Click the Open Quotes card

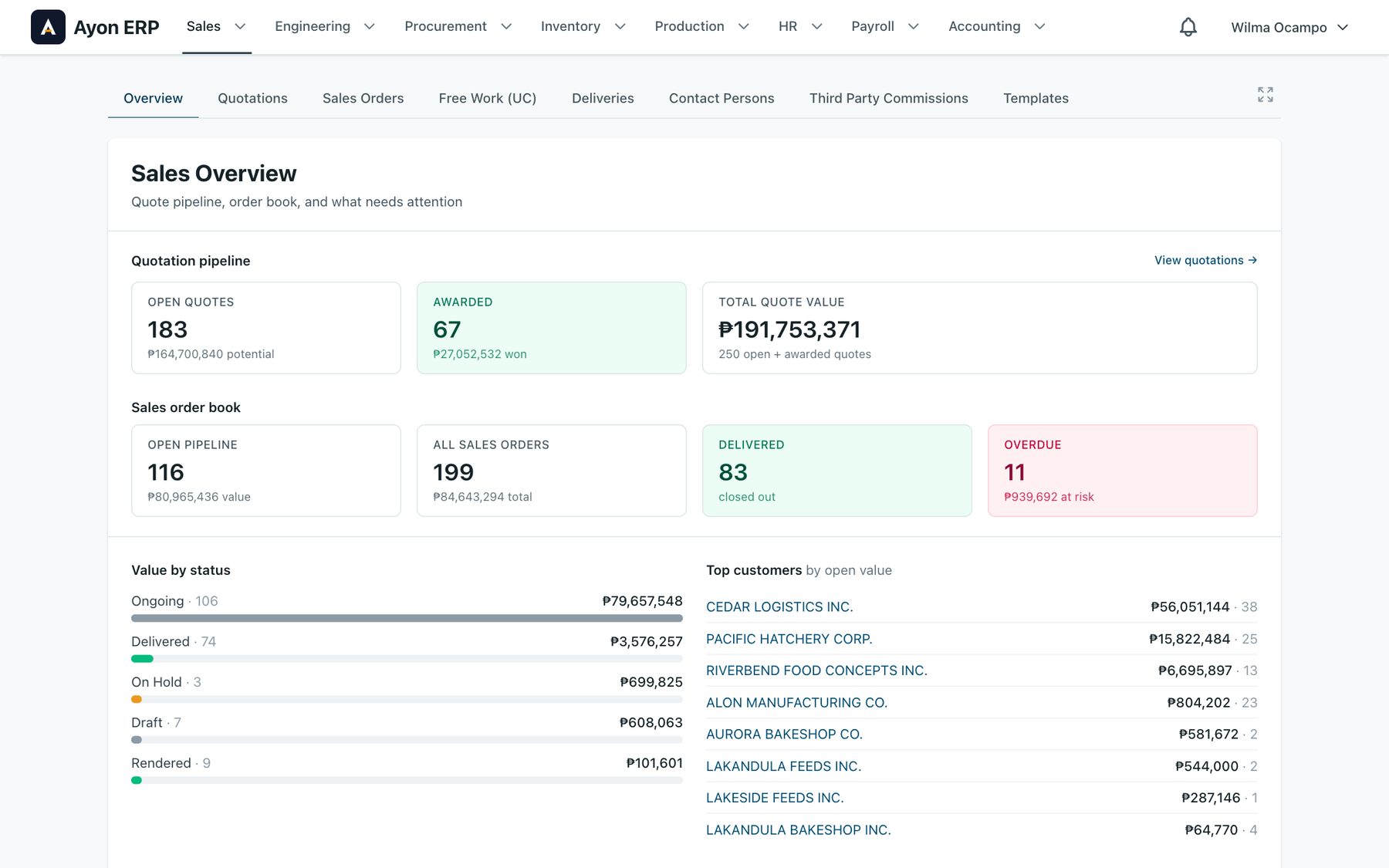pyautogui.click(x=266, y=328)
